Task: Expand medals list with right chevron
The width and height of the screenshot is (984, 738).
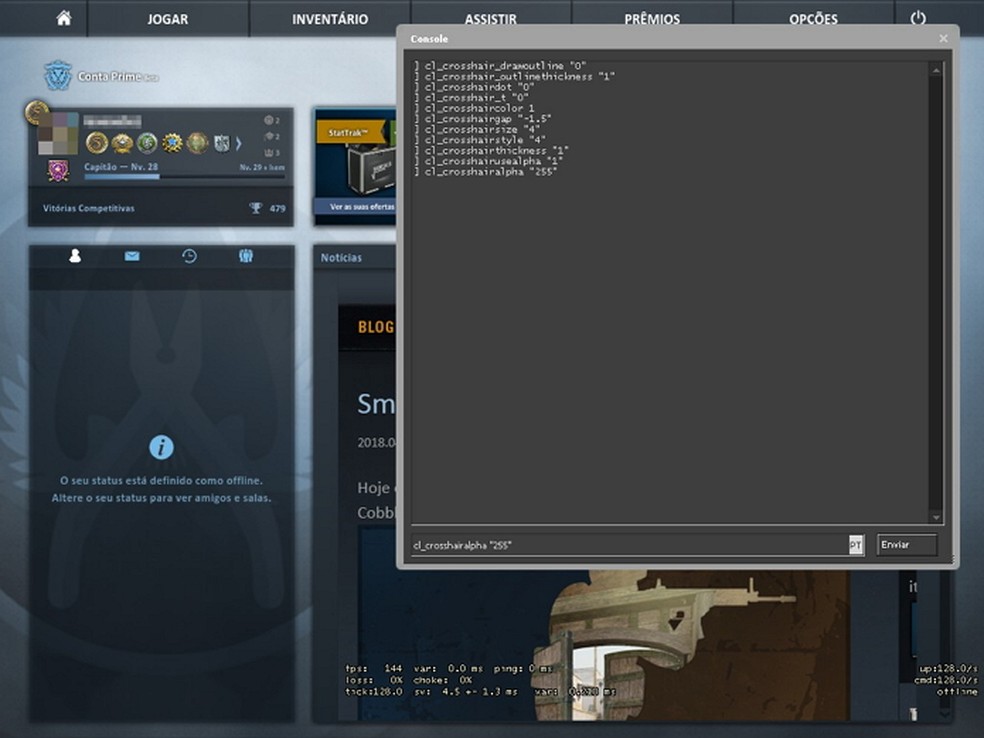Action: 239,143
